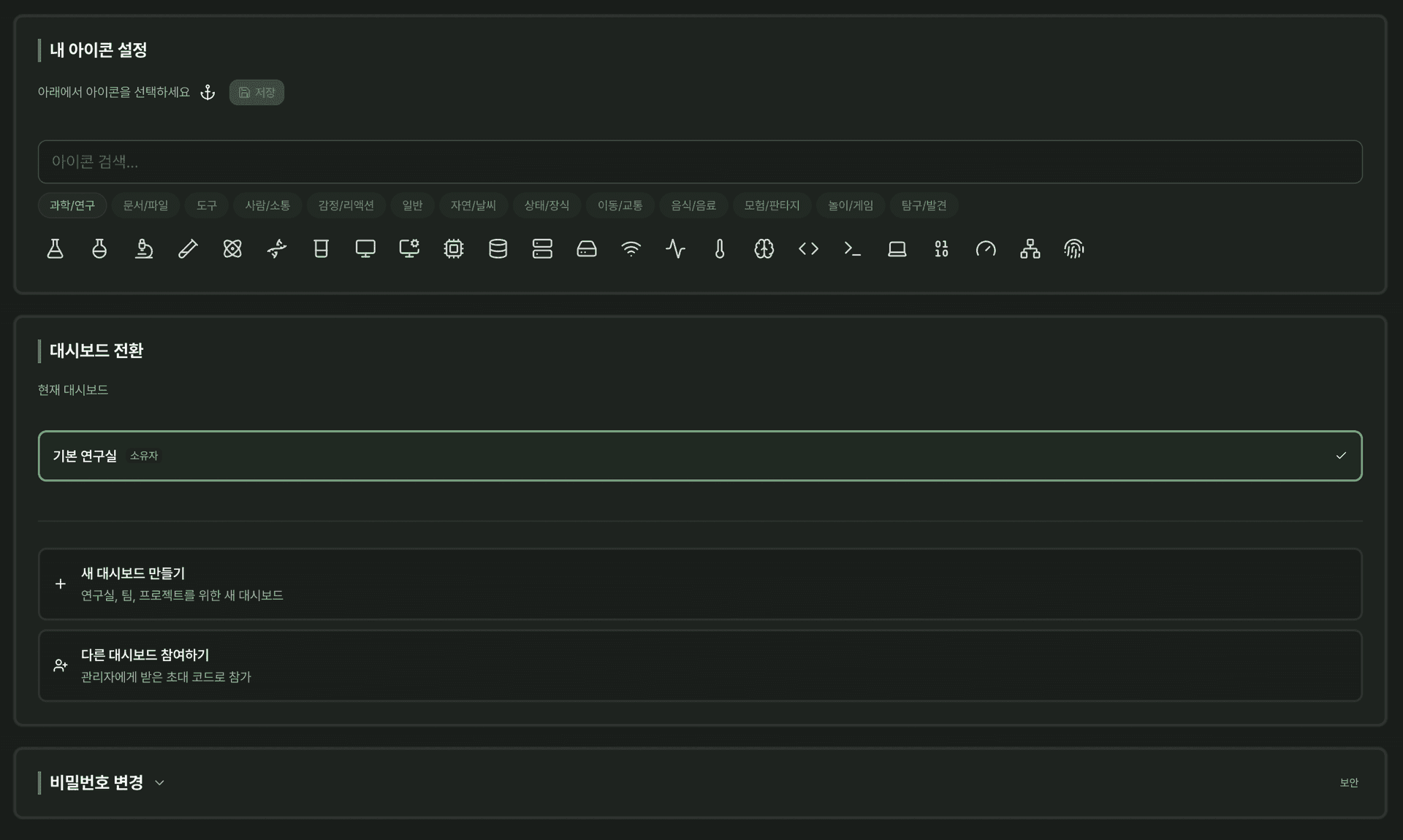Pick the database cylinder icon
The height and width of the screenshot is (840, 1403).
[498, 249]
